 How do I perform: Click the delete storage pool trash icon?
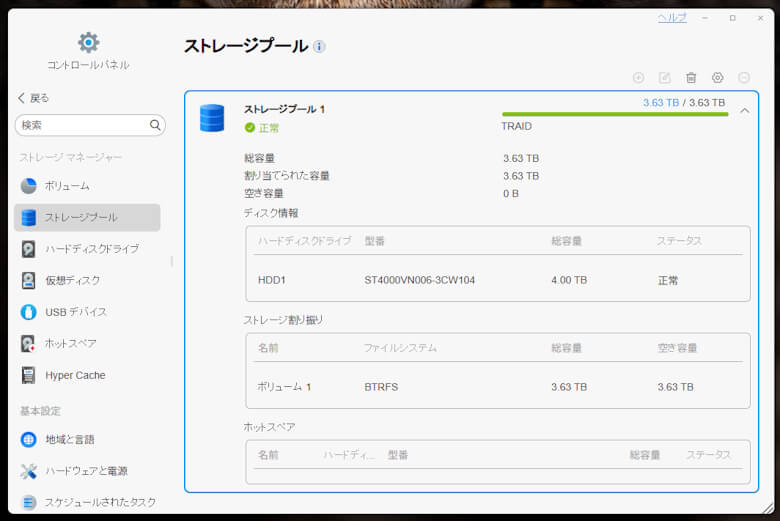[691, 78]
